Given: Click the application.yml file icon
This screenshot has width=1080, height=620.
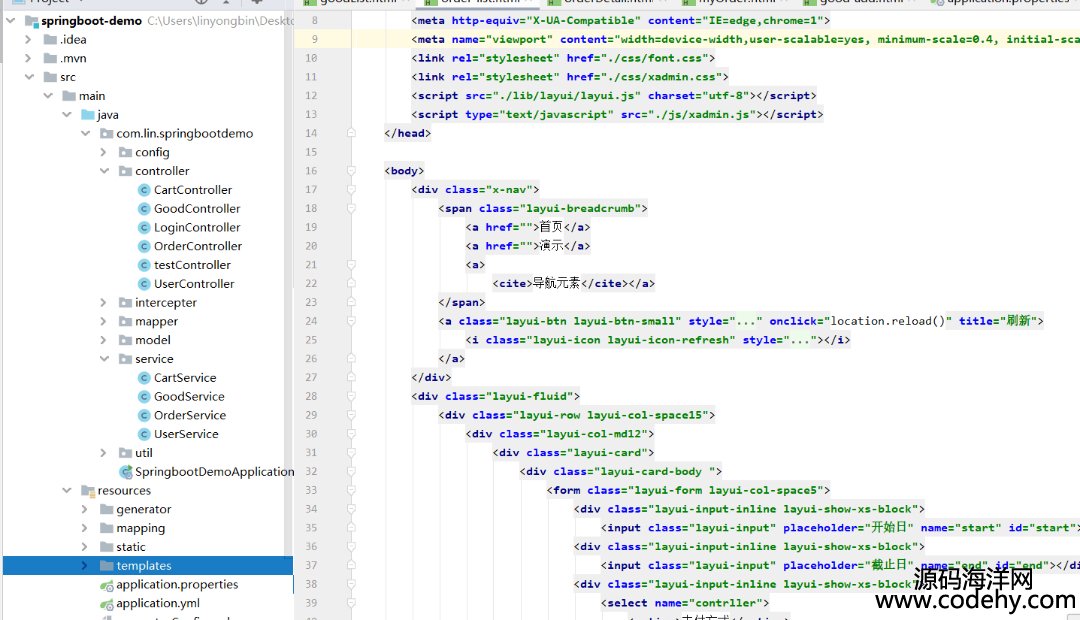Looking at the screenshot, I should tap(107, 604).
